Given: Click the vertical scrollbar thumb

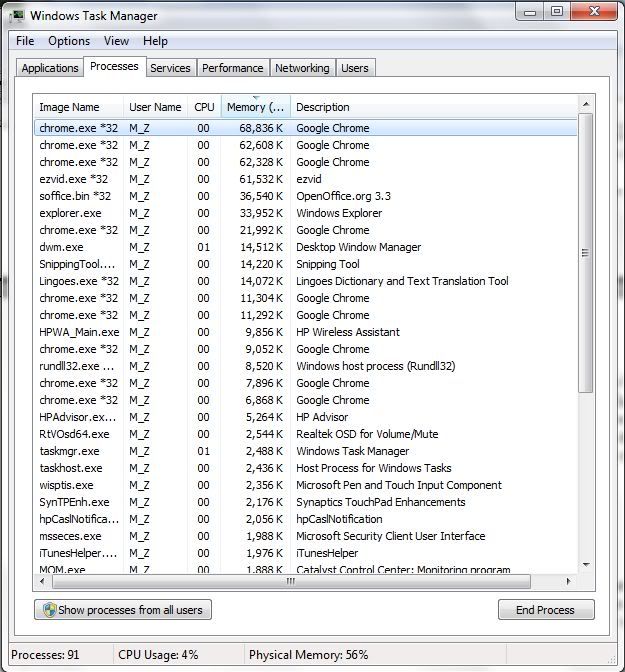Looking at the screenshot, I should pos(585,253).
